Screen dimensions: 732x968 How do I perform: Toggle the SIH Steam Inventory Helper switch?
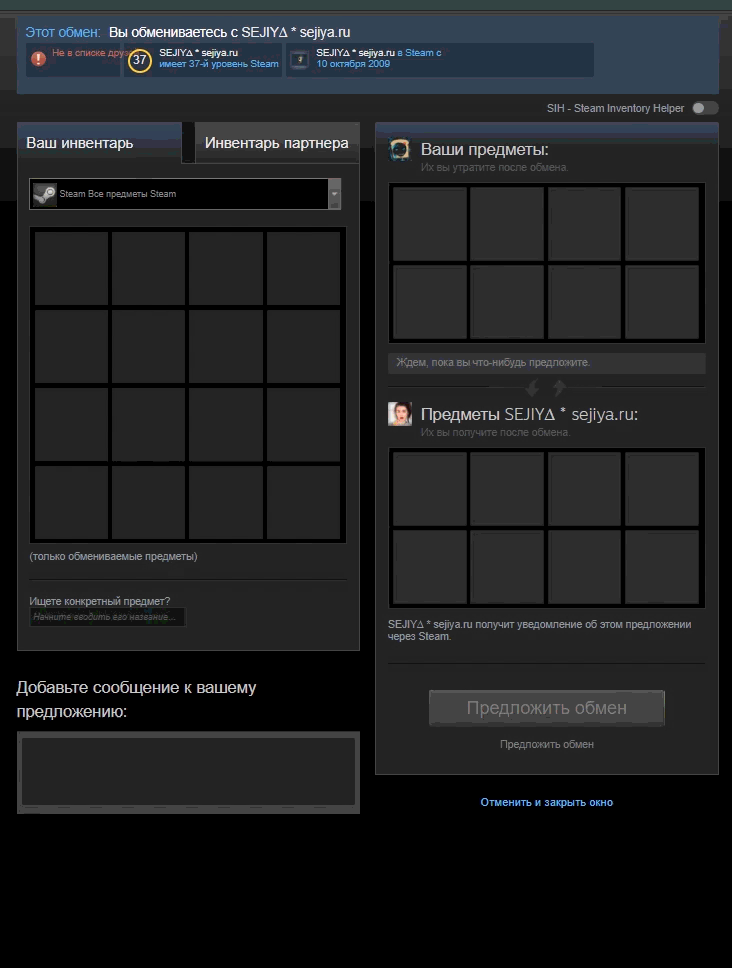(x=704, y=108)
